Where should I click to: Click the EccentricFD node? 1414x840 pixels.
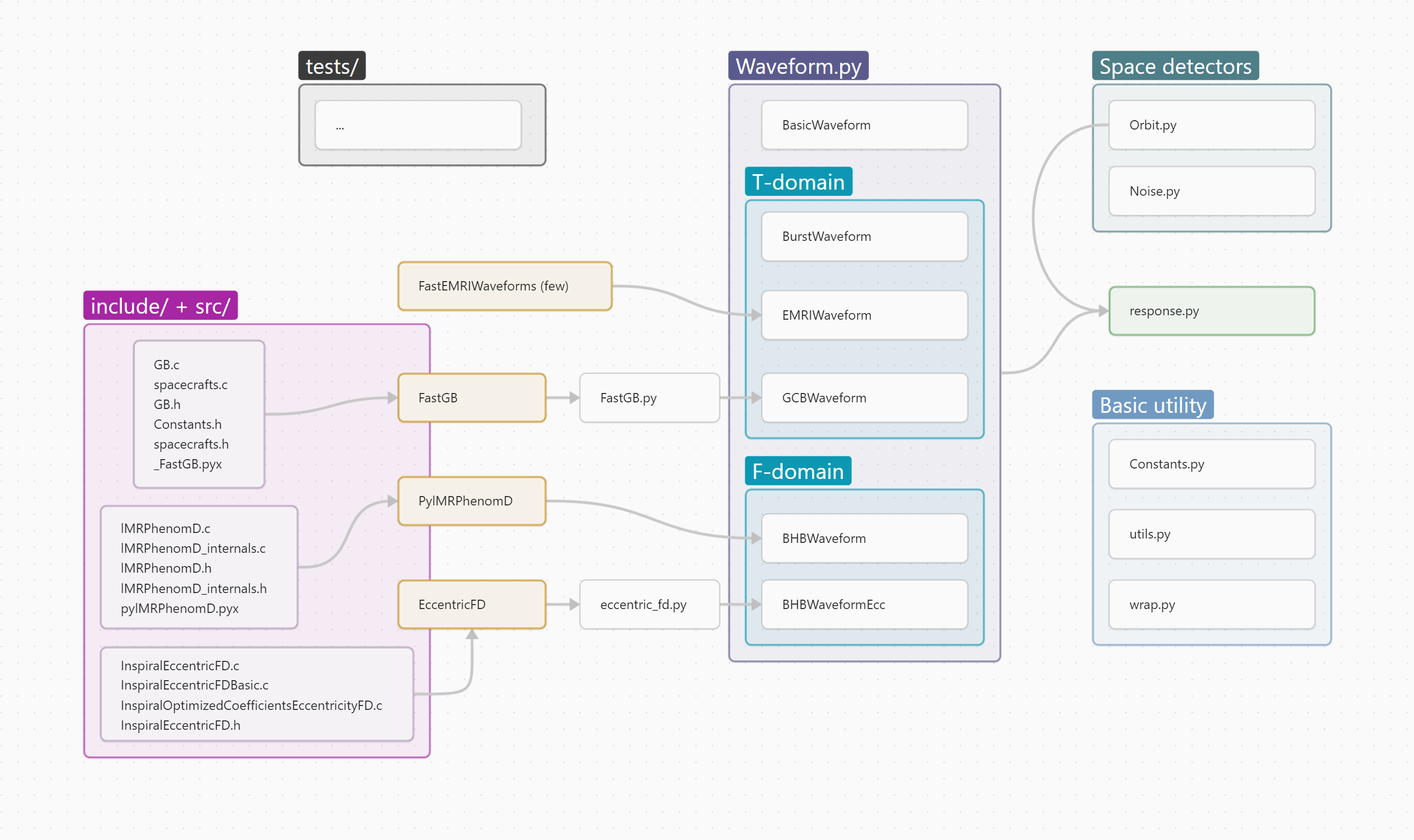(x=471, y=604)
